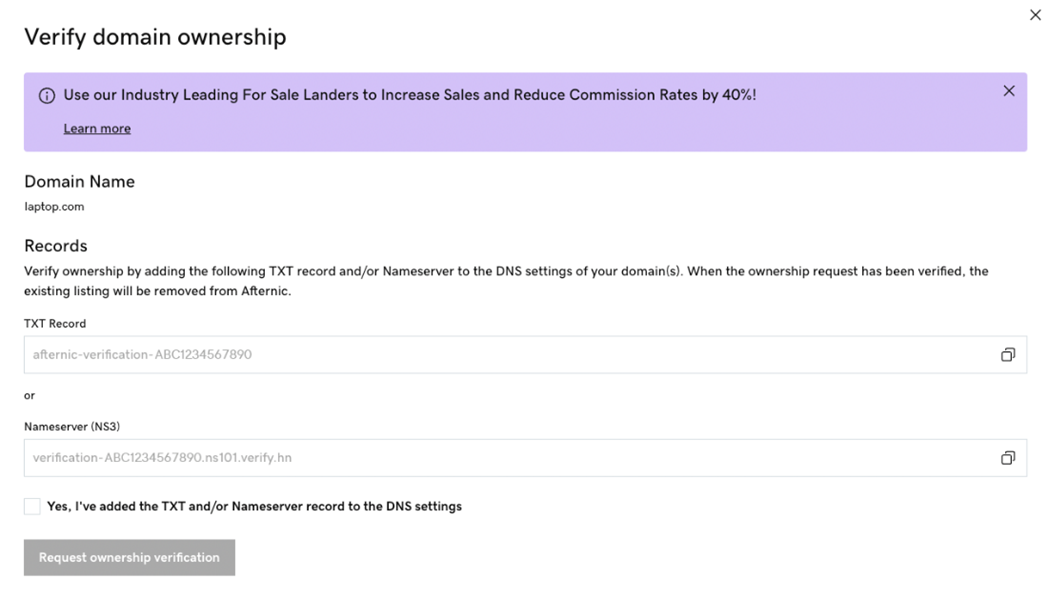Select the laptop.com domain name text
Viewport: 1048px width, 598px height.
click(54, 207)
